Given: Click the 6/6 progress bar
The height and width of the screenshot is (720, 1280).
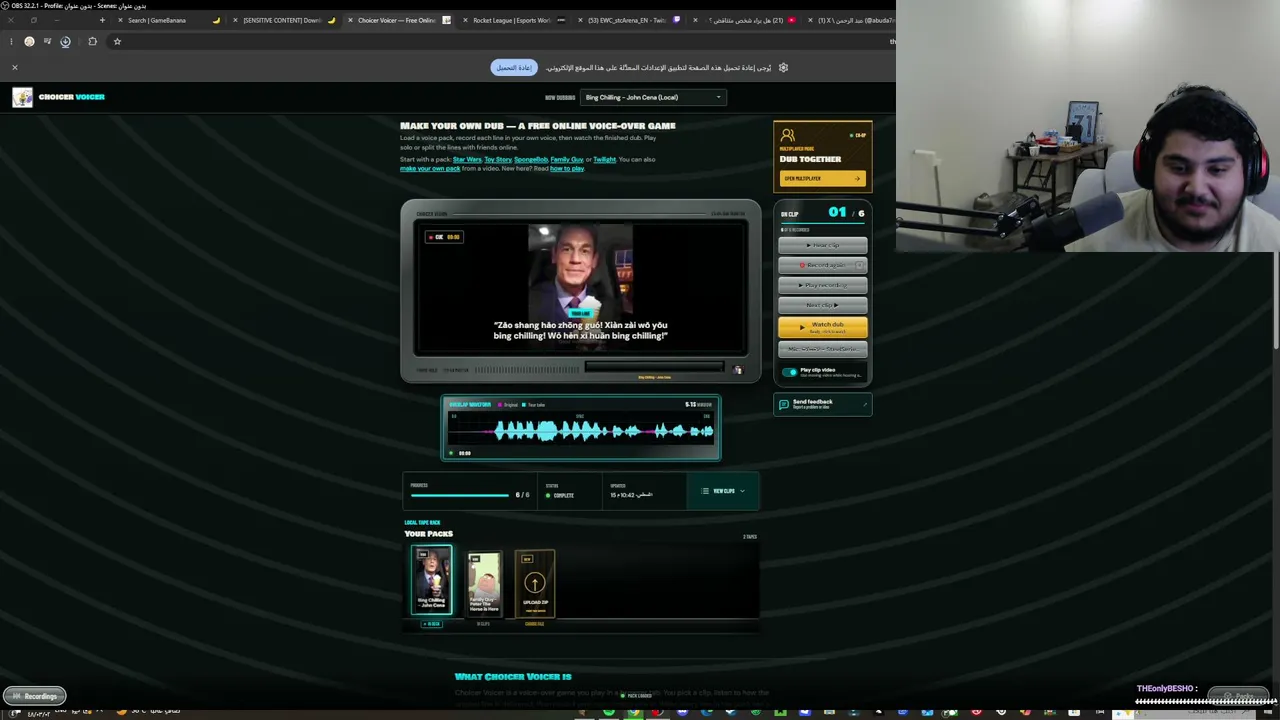Looking at the screenshot, I should coord(460,495).
